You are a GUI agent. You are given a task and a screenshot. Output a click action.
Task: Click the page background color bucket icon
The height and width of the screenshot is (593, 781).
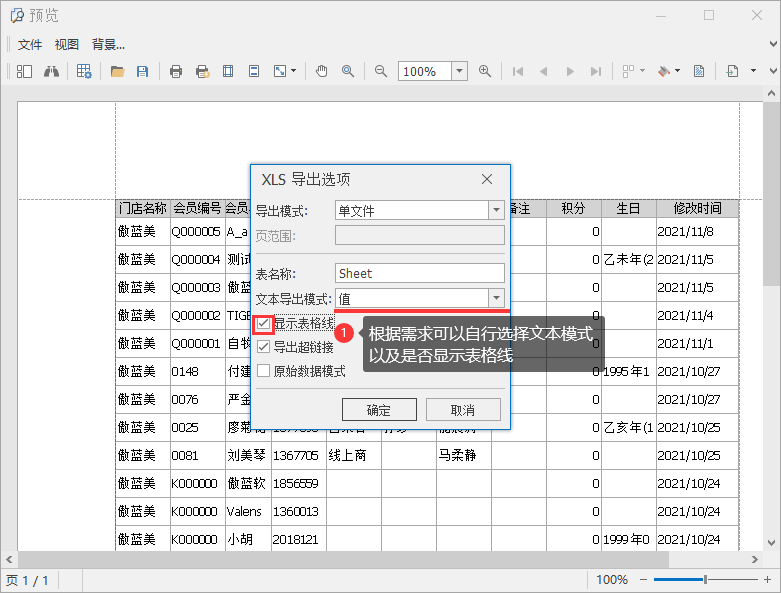[x=664, y=71]
